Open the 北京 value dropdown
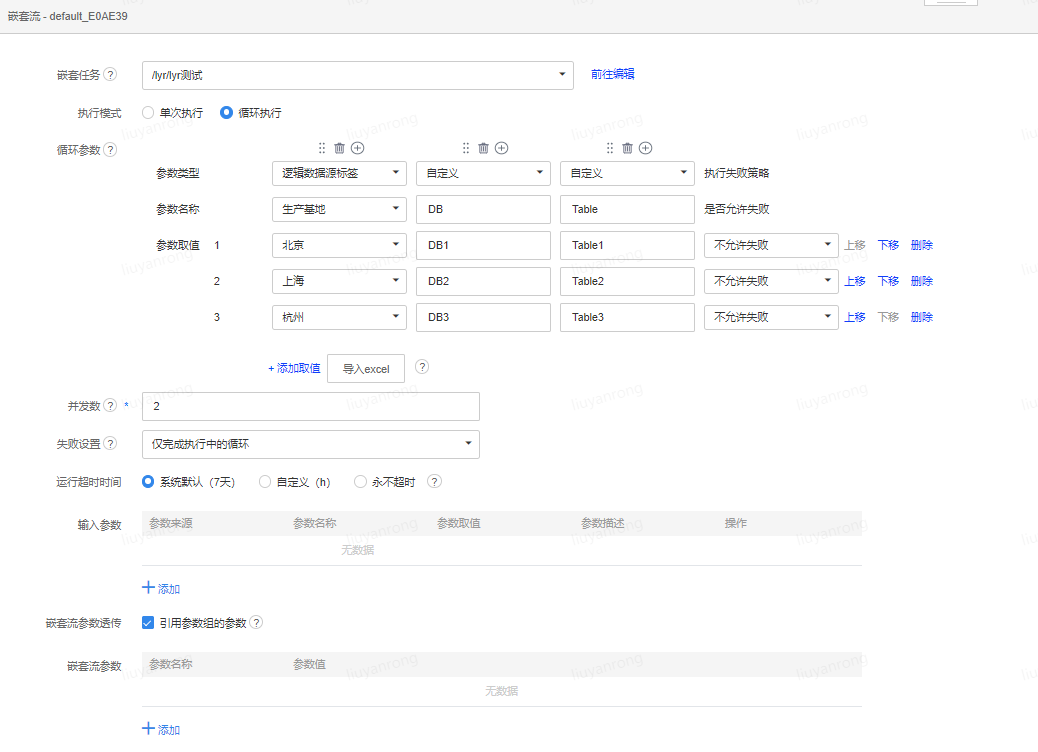1038x752 pixels. [339, 245]
